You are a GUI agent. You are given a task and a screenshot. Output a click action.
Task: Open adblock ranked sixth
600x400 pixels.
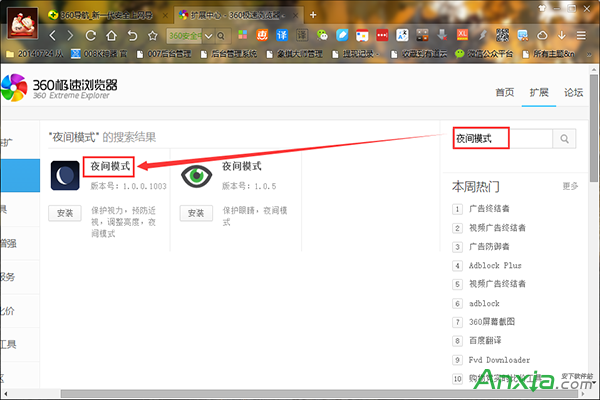[484, 304]
